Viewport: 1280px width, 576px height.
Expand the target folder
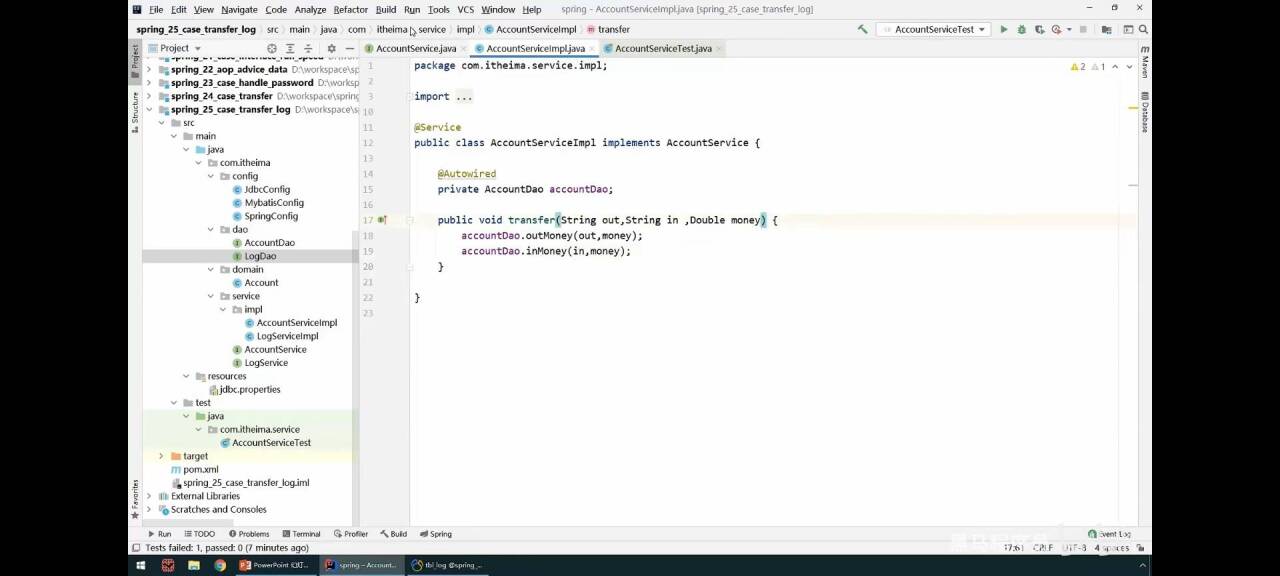(161, 456)
